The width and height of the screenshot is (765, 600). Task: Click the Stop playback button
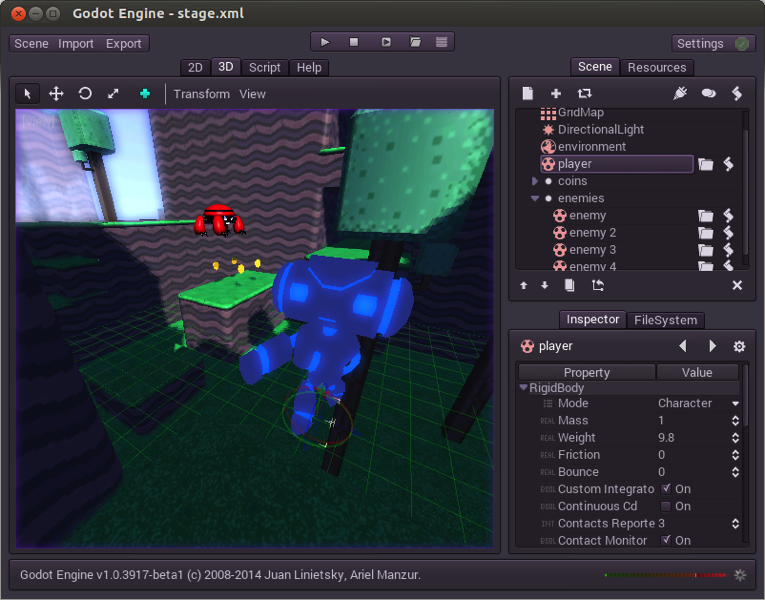tap(354, 42)
